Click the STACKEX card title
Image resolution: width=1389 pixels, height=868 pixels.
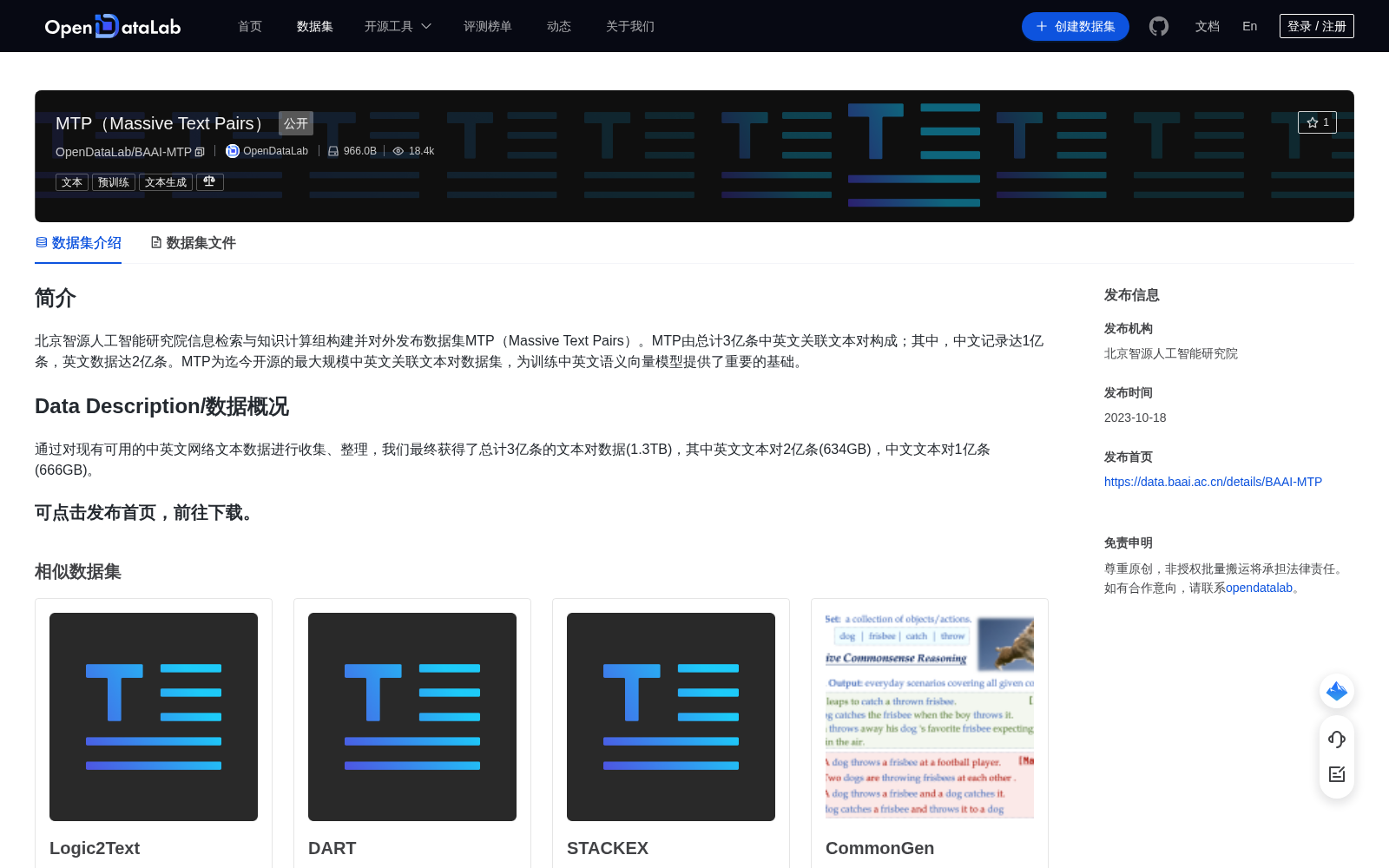coord(608,848)
